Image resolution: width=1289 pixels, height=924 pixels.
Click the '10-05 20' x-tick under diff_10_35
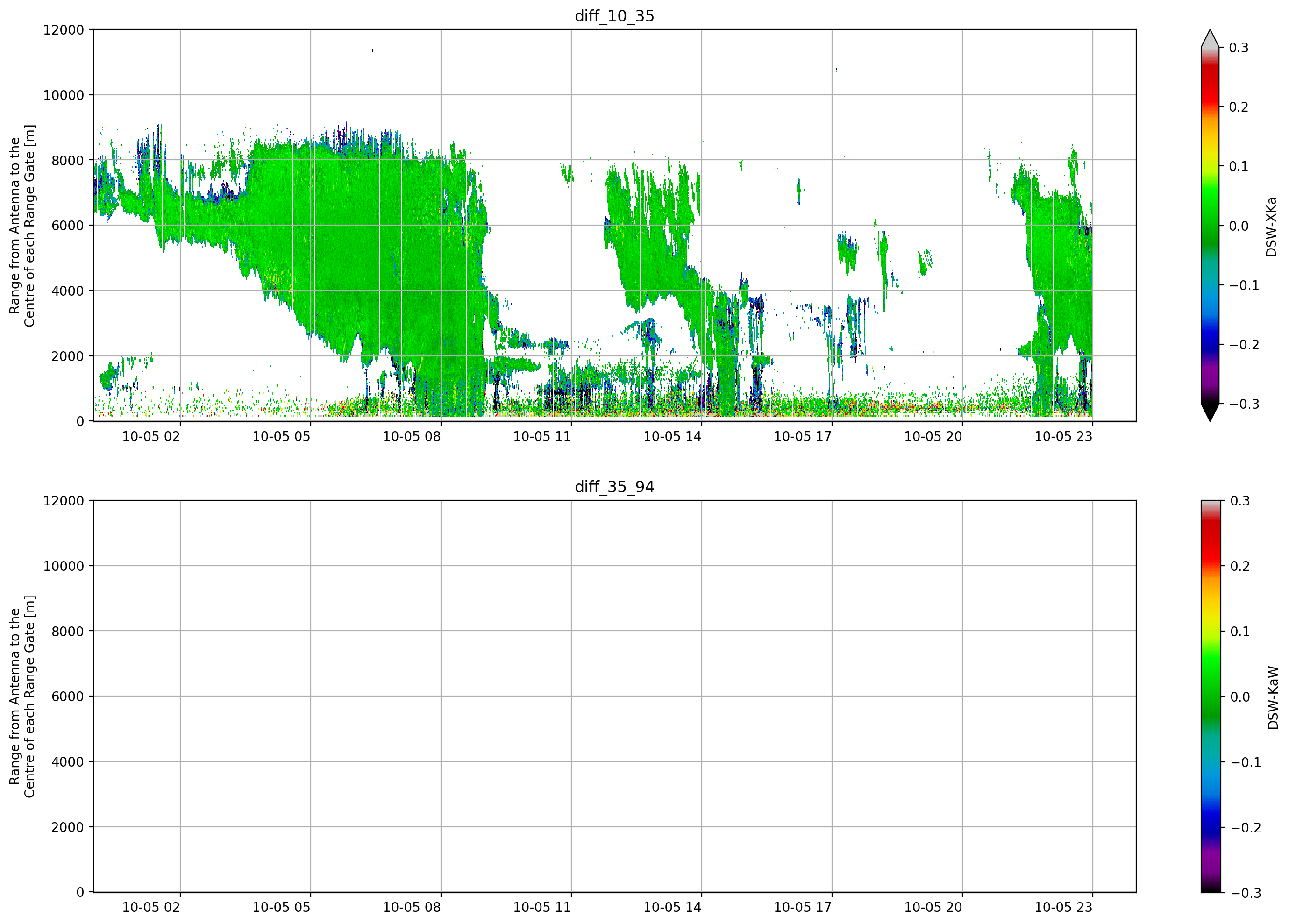[x=933, y=436]
